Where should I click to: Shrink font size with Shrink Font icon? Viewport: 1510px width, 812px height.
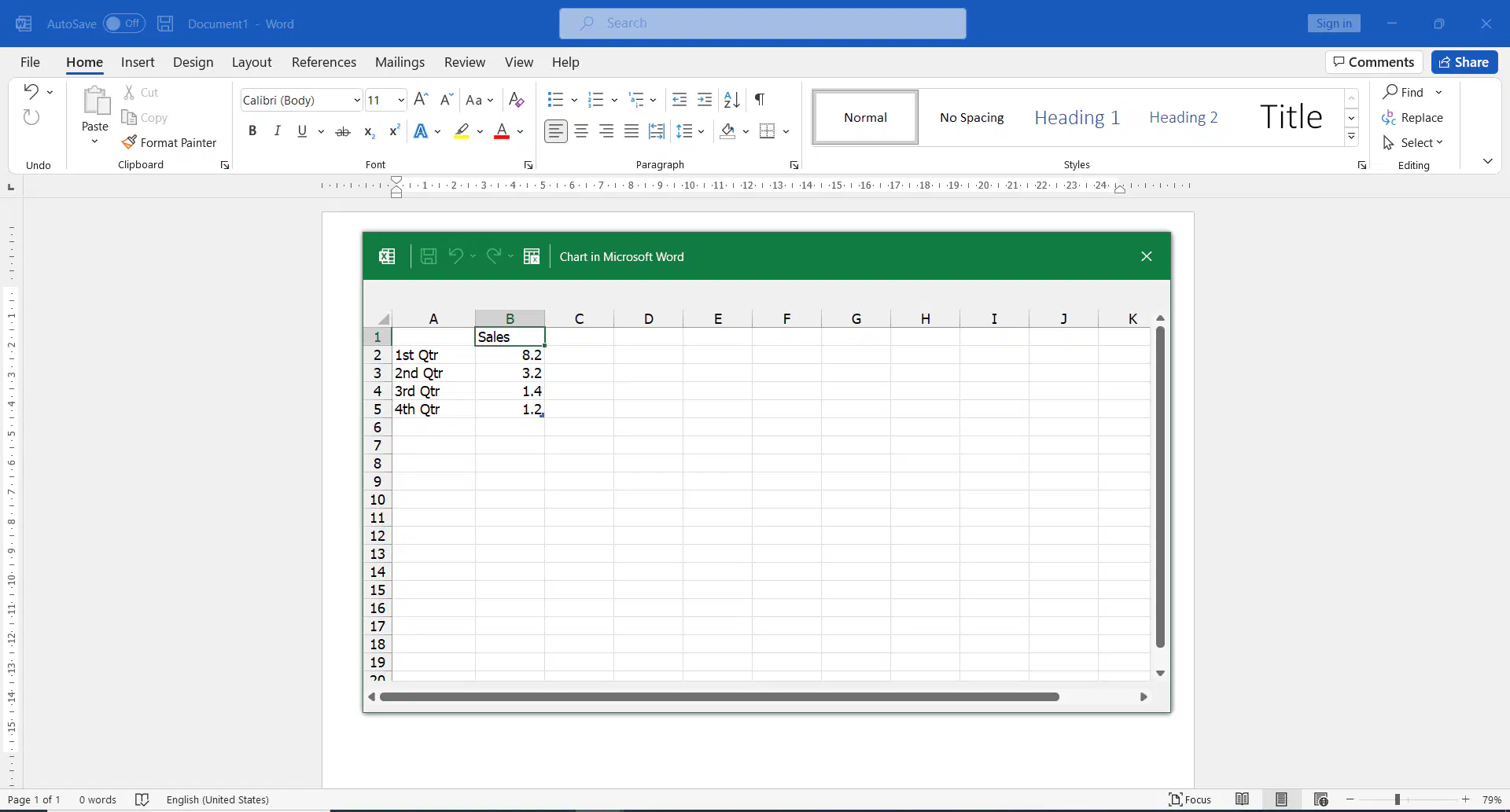[447, 100]
